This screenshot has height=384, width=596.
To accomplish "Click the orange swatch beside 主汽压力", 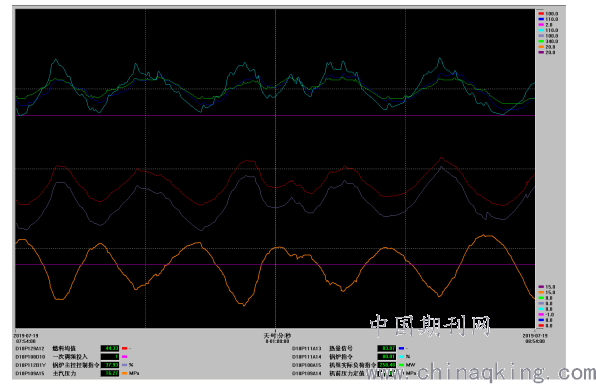I will [x=124, y=373].
